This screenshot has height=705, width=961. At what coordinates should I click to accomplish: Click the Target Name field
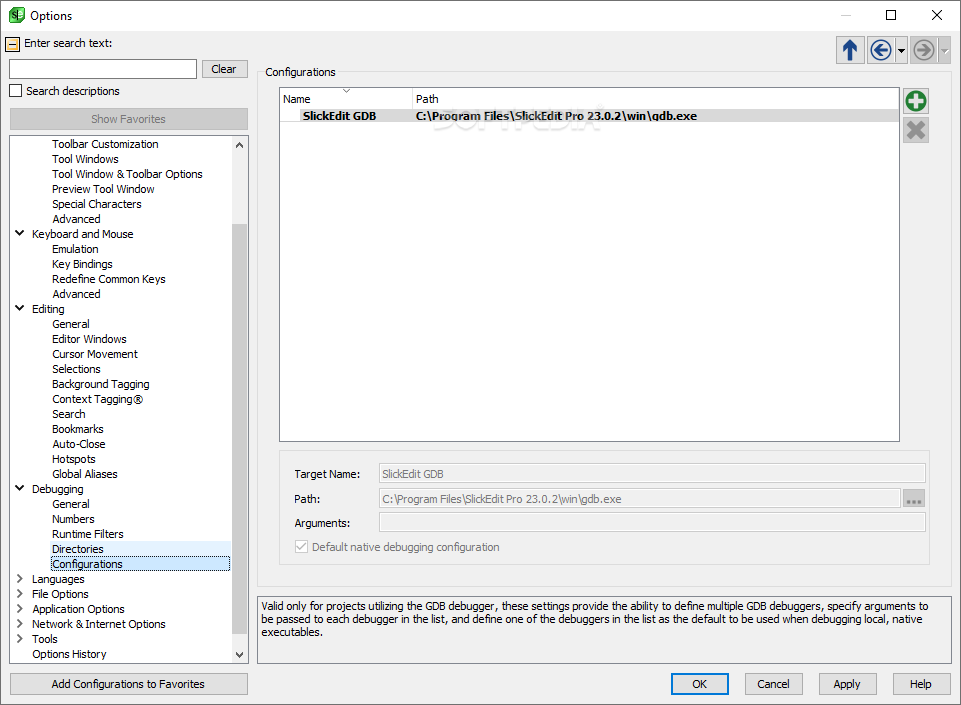coord(652,474)
